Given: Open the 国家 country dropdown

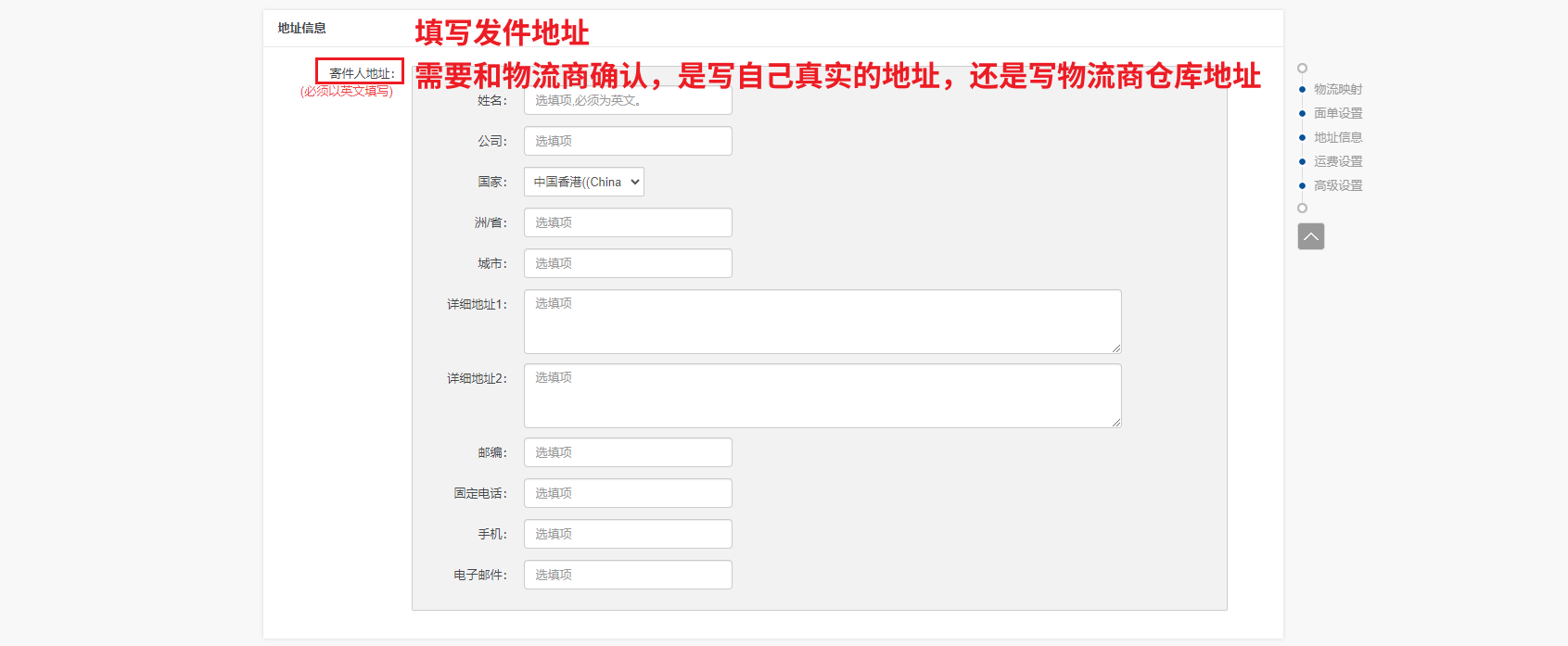Looking at the screenshot, I should click(584, 182).
